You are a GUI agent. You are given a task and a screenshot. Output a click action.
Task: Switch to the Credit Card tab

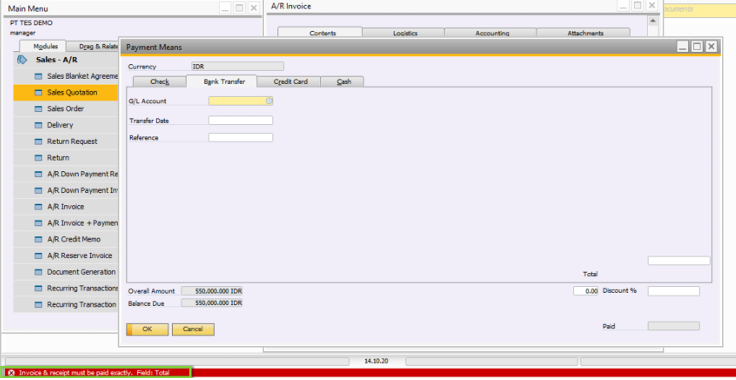tap(291, 82)
